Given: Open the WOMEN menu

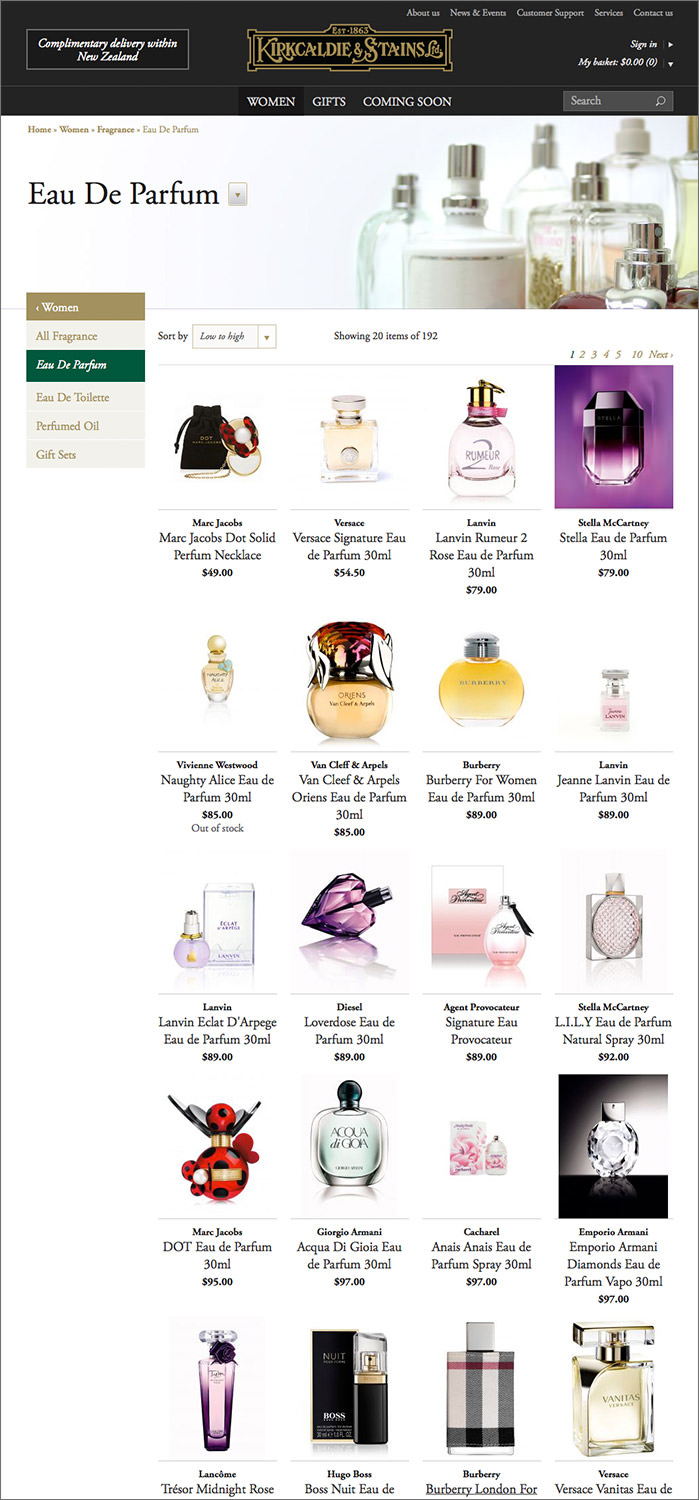Looking at the screenshot, I should coord(271,101).
